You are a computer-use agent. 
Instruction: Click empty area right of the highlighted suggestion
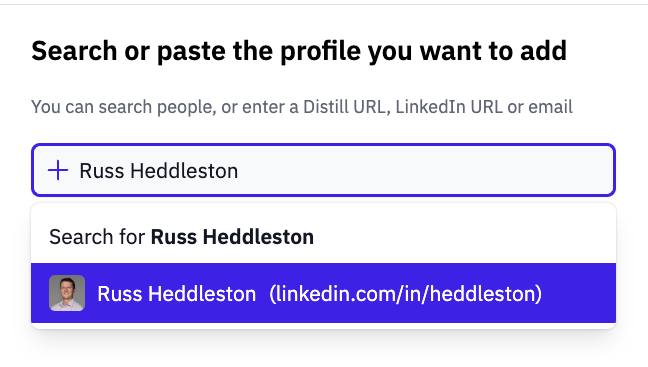[x=579, y=293]
